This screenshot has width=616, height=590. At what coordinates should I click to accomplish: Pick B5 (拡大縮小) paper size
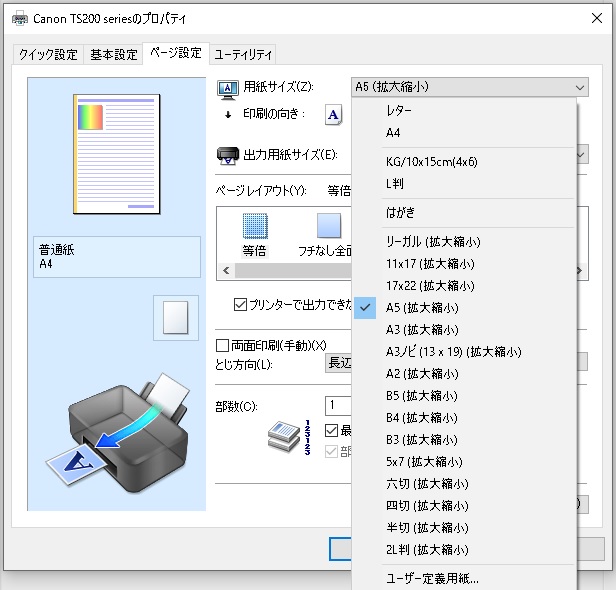click(x=464, y=396)
